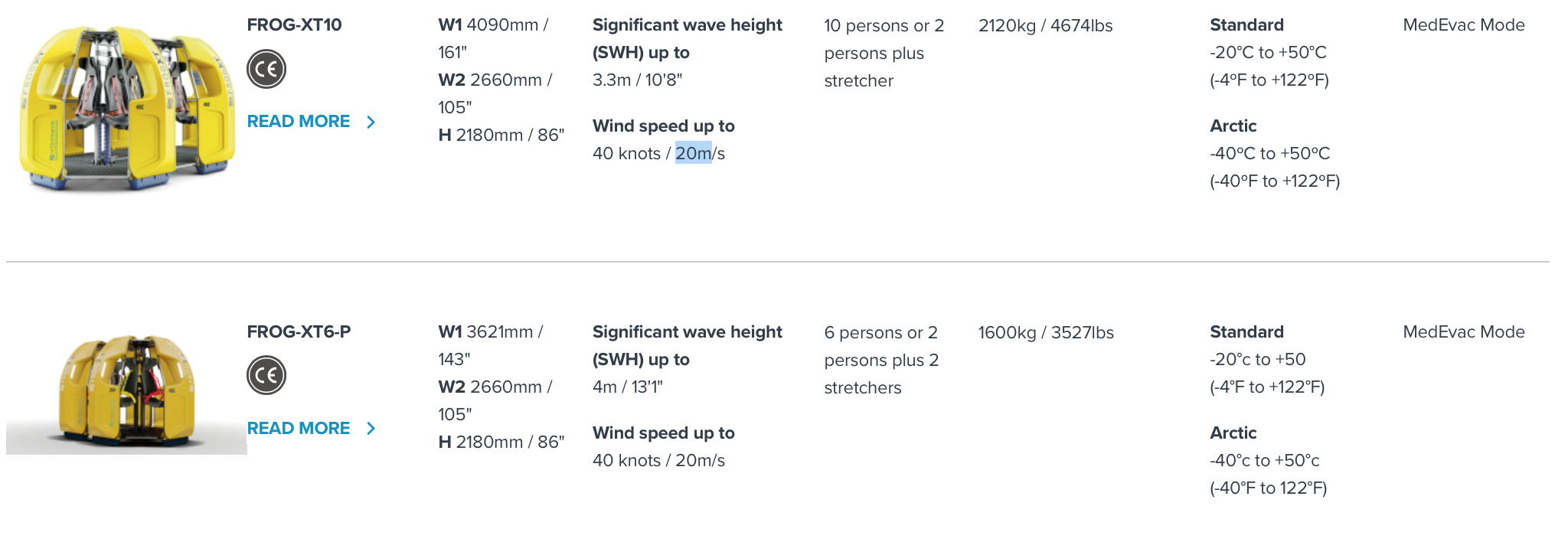Click the Arctic temperature heading for FROG-XT10

point(1233,126)
